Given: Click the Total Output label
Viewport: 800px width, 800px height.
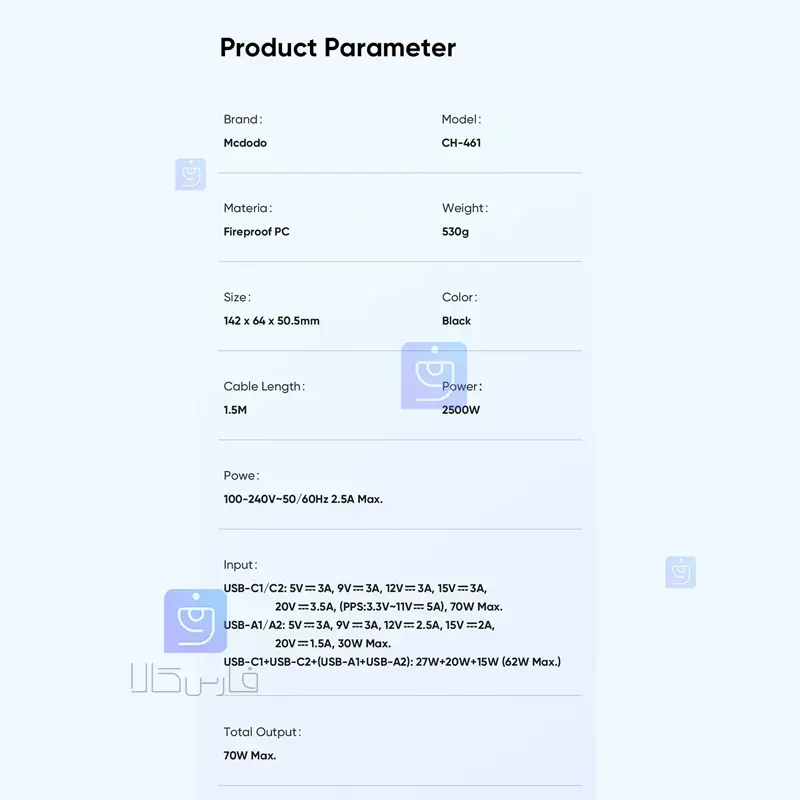Looking at the screenshot, I should [262, 733].
